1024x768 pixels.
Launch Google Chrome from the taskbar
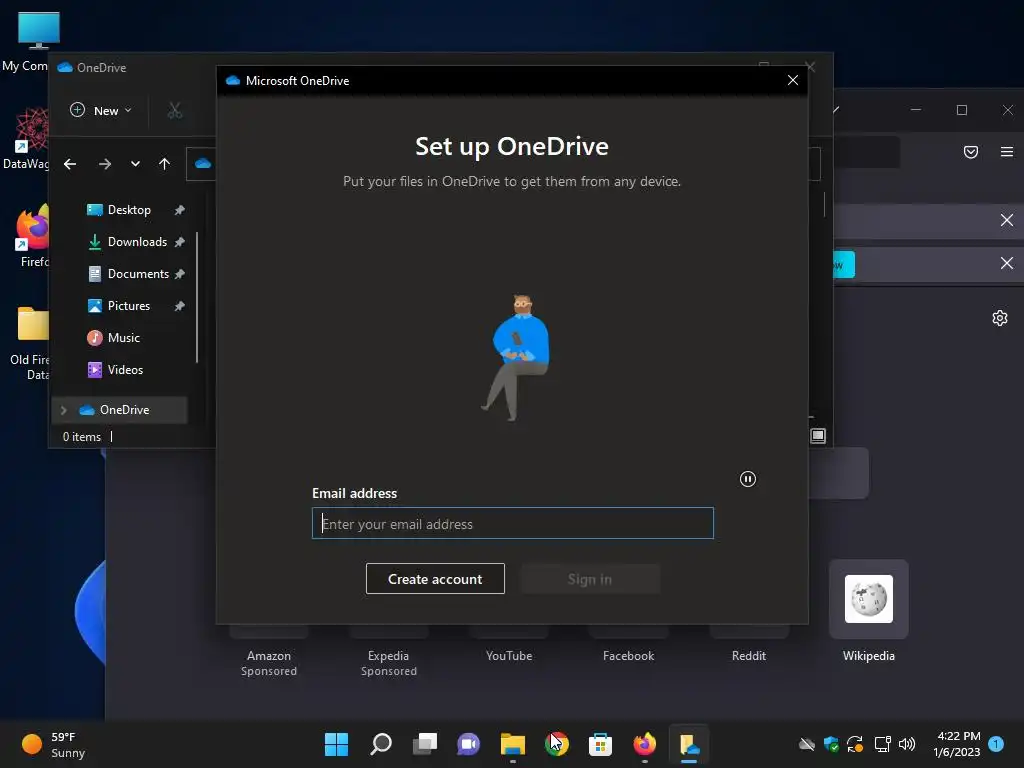556,744
